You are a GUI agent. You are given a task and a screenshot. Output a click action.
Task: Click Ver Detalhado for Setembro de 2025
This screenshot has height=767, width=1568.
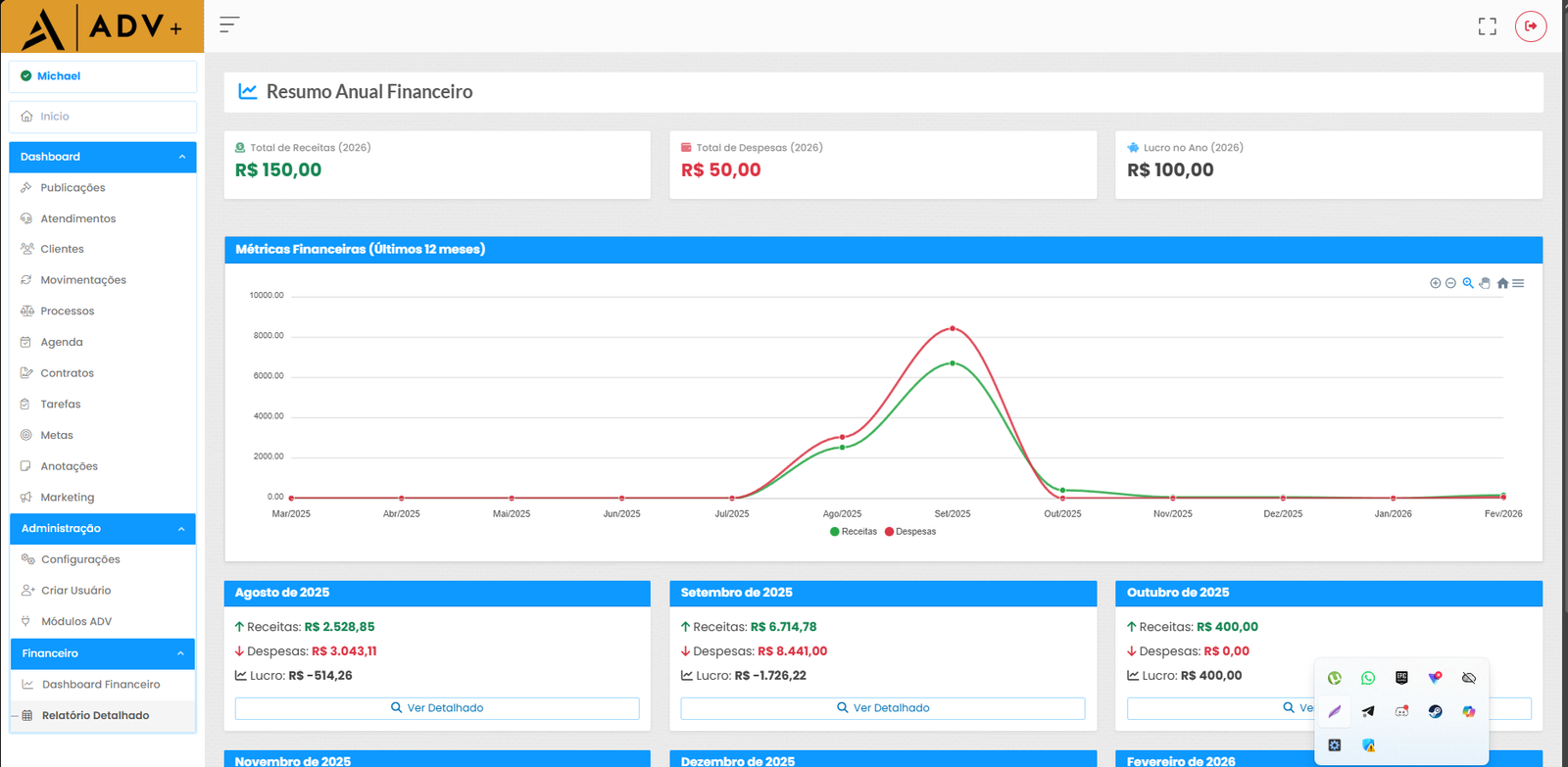[x=882, y=708]
